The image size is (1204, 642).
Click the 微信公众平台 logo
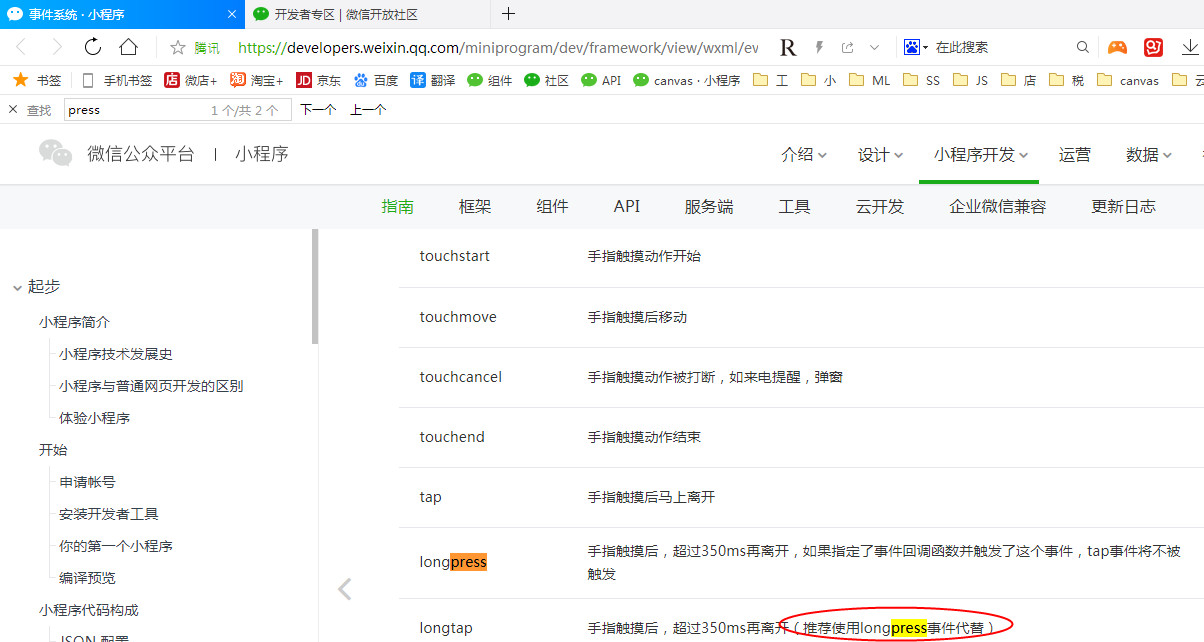click(117, 154)
